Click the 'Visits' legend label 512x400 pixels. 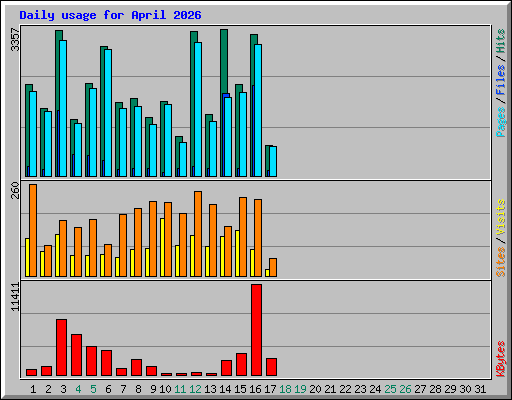(500, 217)
